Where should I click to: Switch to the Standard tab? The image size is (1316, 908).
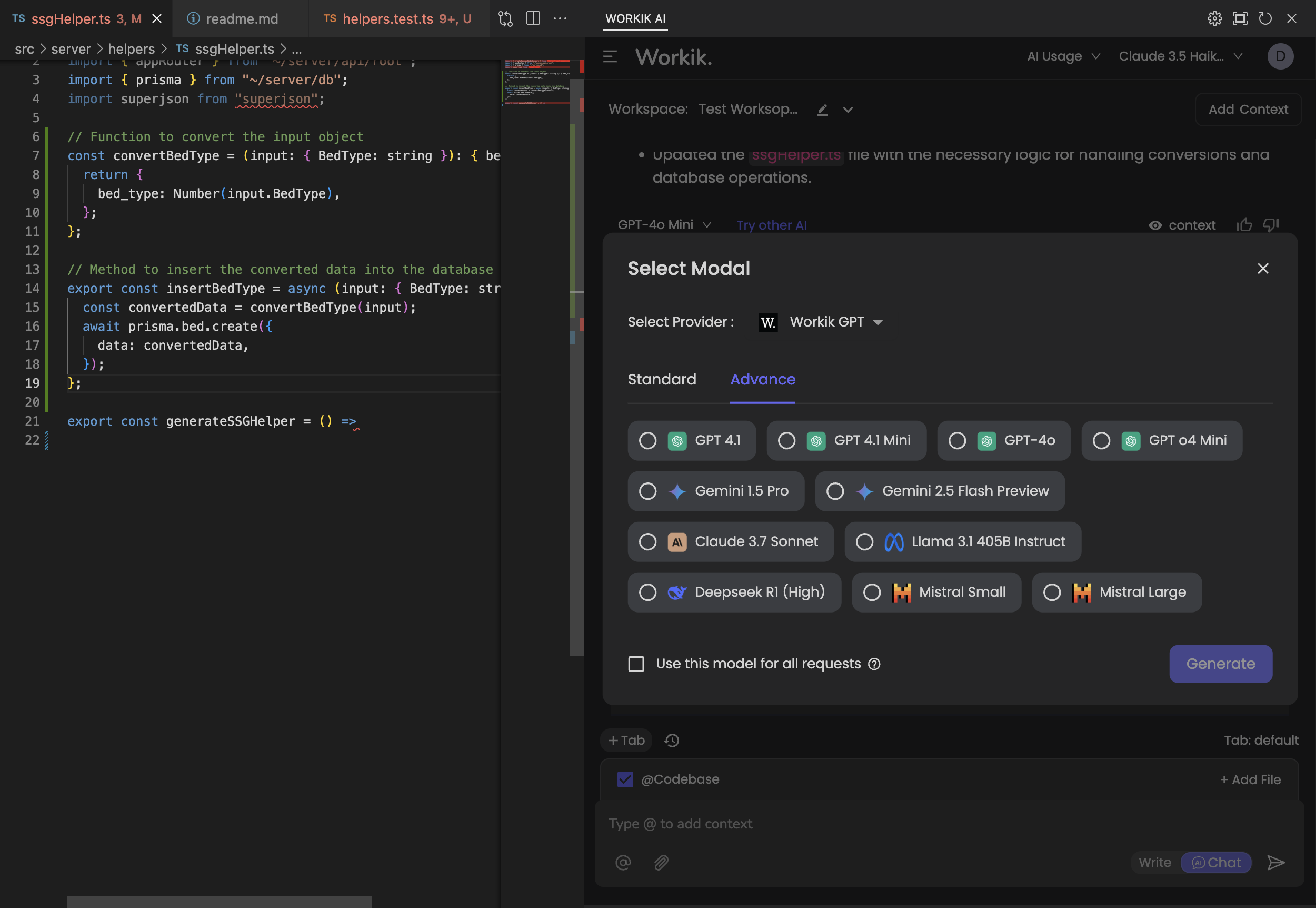(662, 379)
